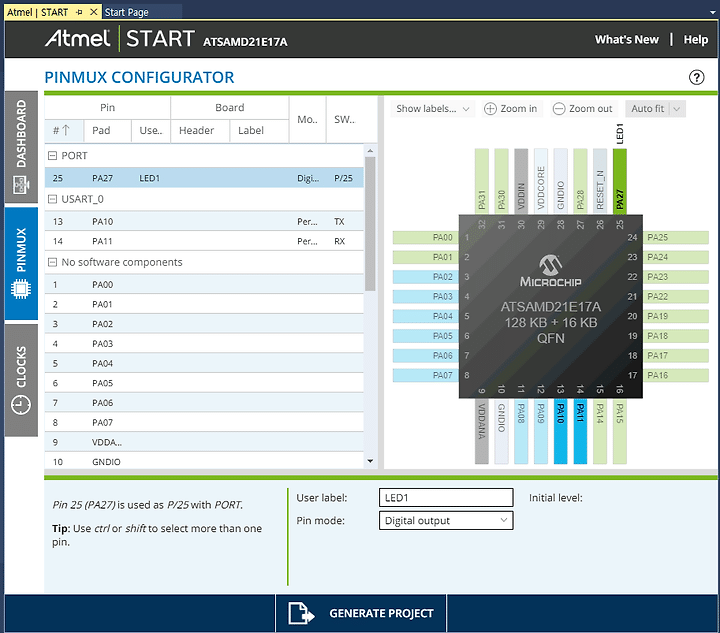Click the PA31 pin on chip diagram
Viewport: 720px width, 633px height.
tap(481, 181)
